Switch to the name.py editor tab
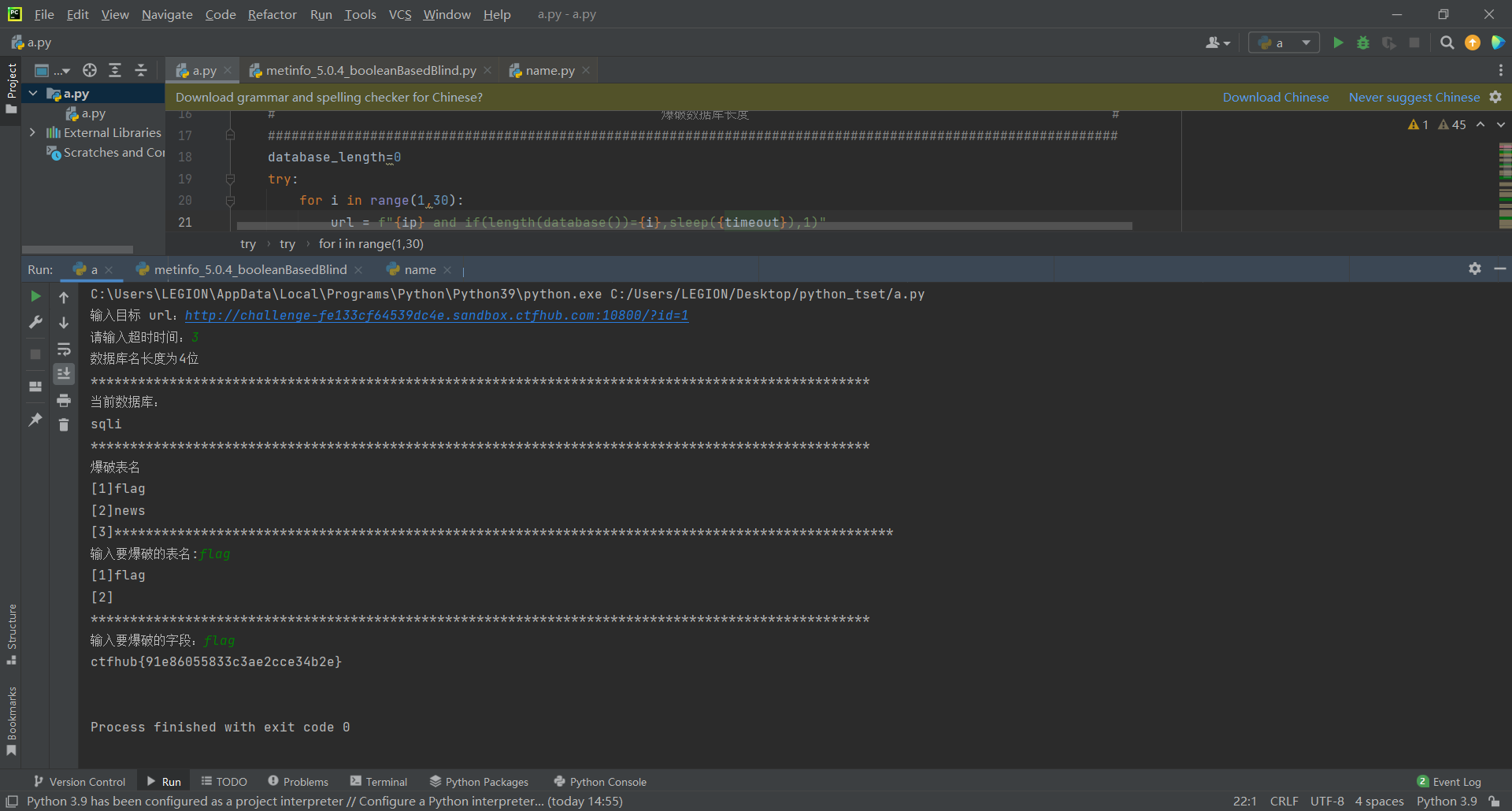 550,70
